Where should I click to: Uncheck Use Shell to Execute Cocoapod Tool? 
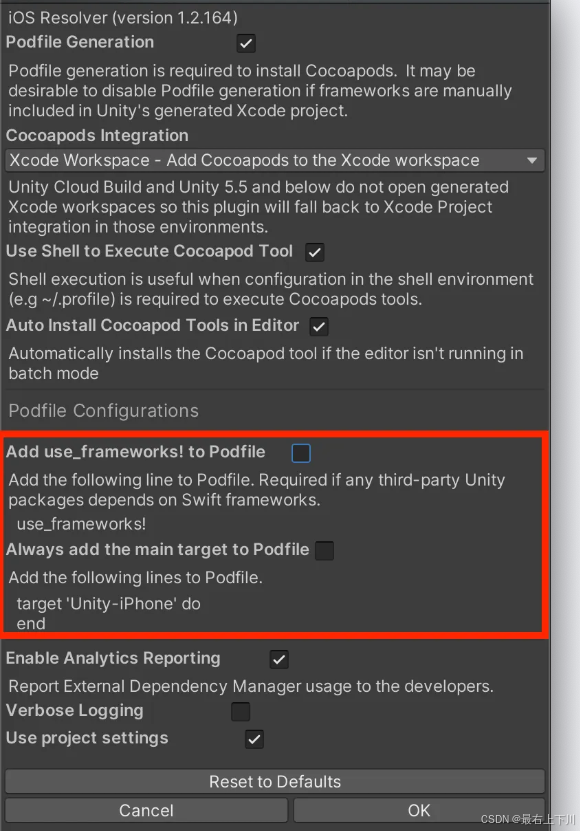[x=314, y=252]
